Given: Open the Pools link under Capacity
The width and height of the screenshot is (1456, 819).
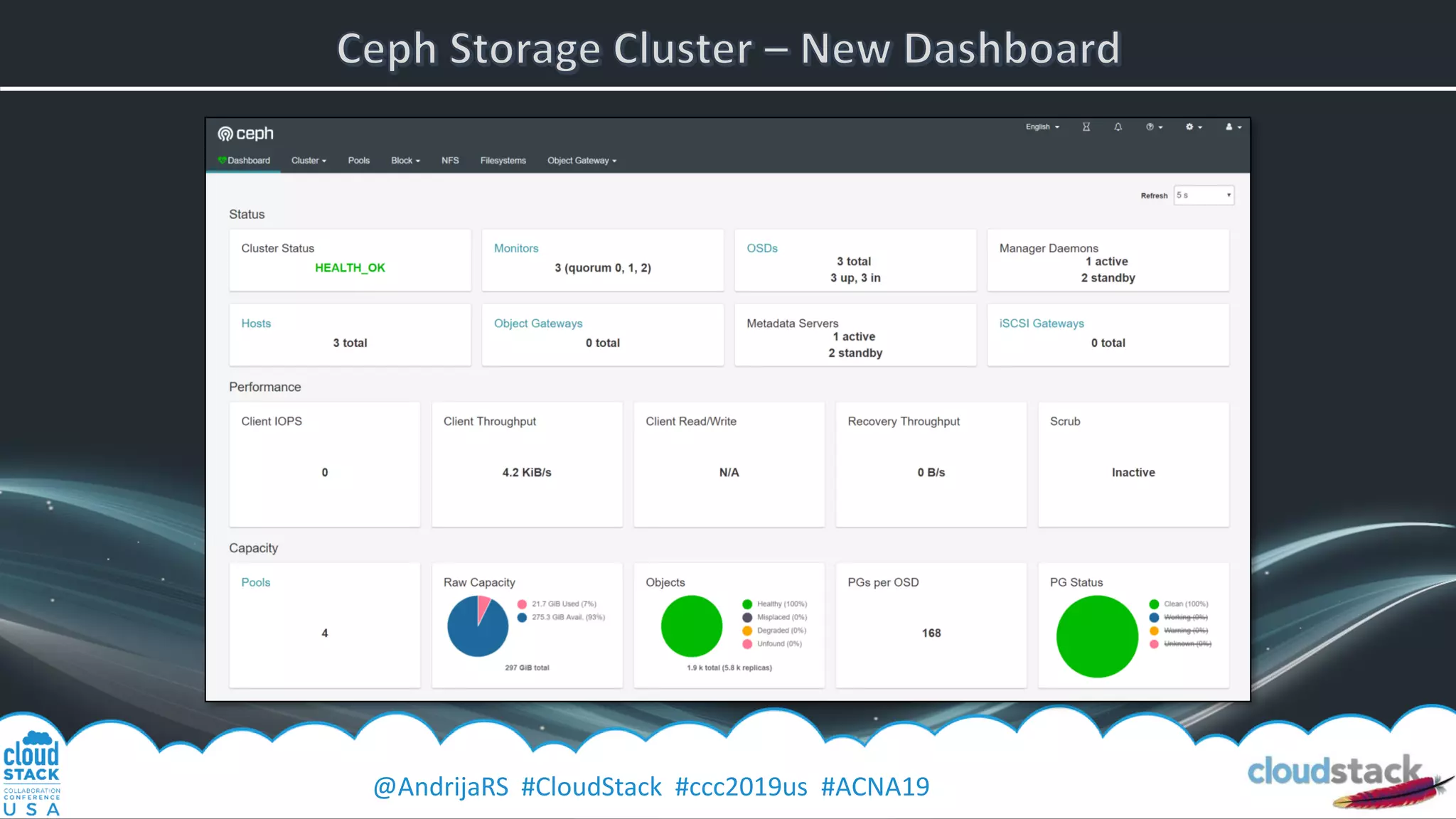Looking at the screenshot, I should point(256,582).
